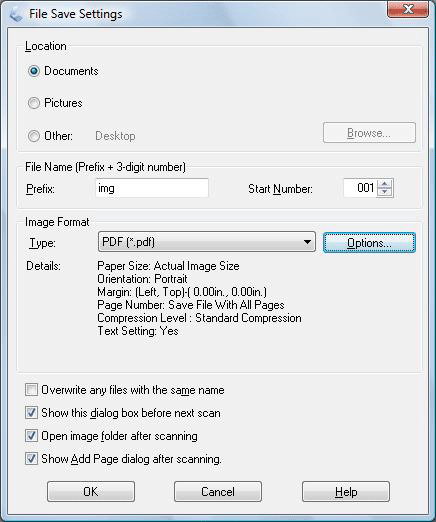Toggle Open image folder after scanning
Viewport: 436px width, 522px height.
(32, 436)
